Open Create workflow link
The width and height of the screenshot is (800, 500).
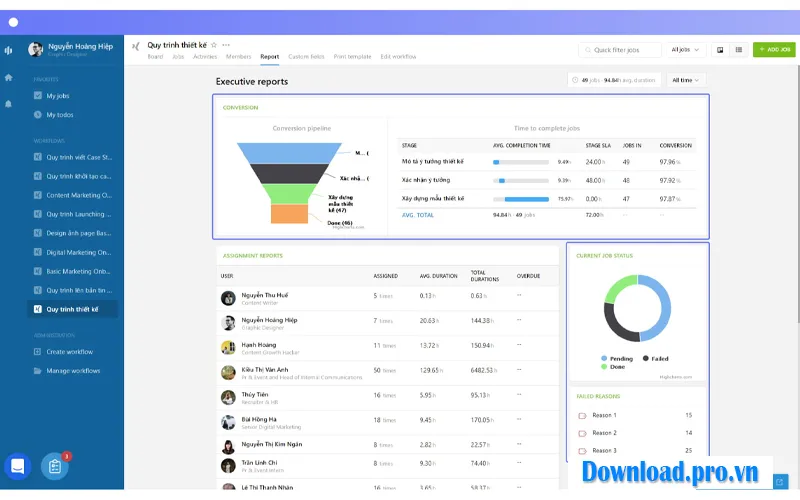pos(70,352)
